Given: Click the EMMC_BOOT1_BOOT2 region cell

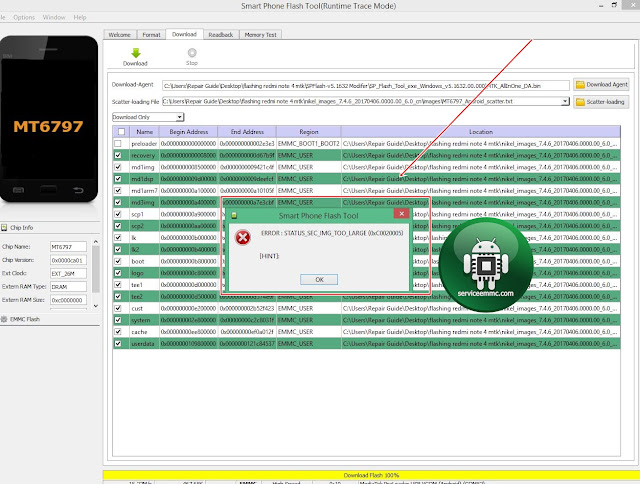Looking at the screenshot, I should coord(309,144).
